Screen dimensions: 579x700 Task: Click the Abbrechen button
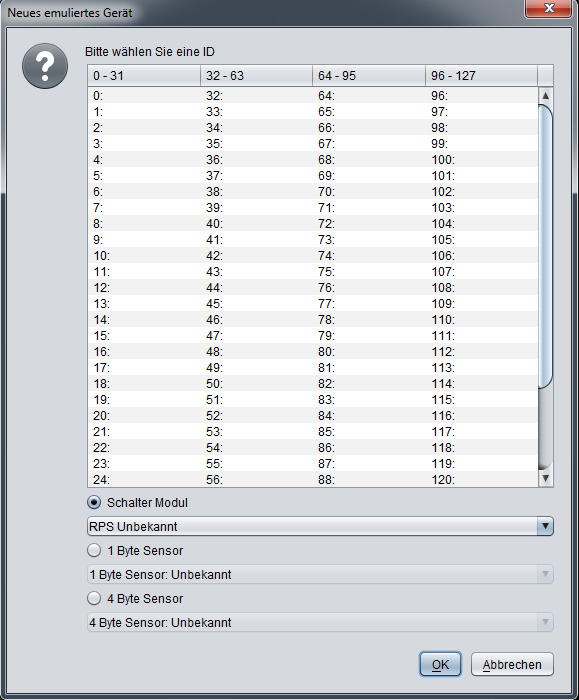point(512,664)
